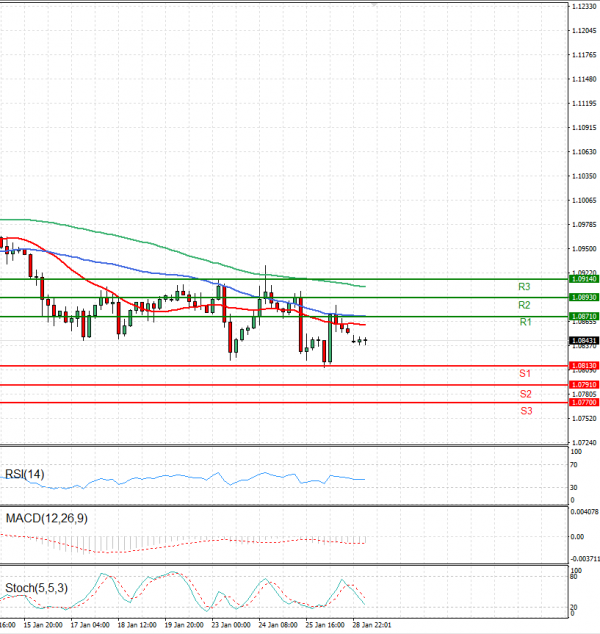This screenshot has height=634, width=600.
Task: Click the MACD -0.003711 scale value
Action: click(x=585, y=559)
